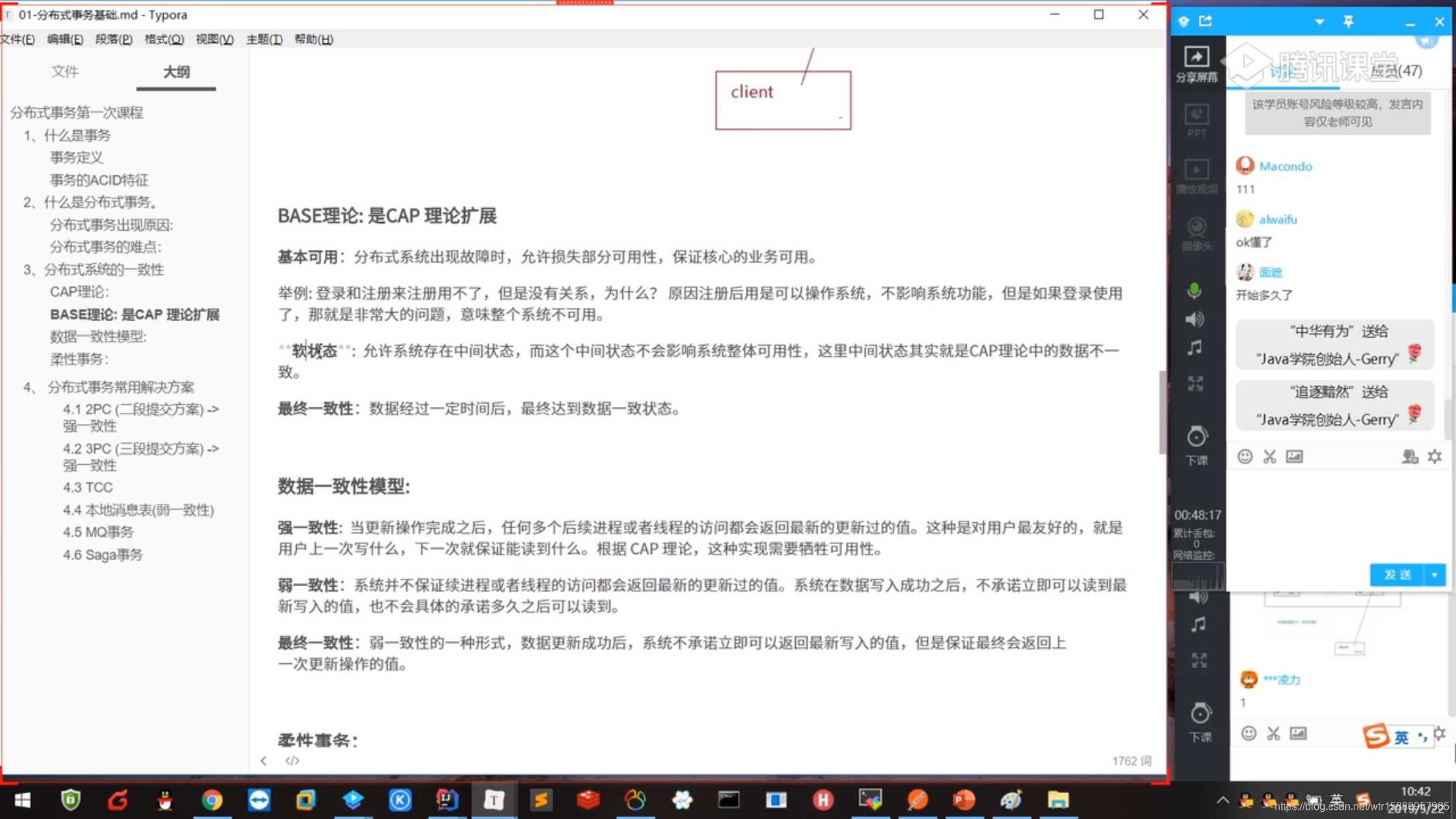
Task: Click username 面遮 in chat
Action: 1271,272
